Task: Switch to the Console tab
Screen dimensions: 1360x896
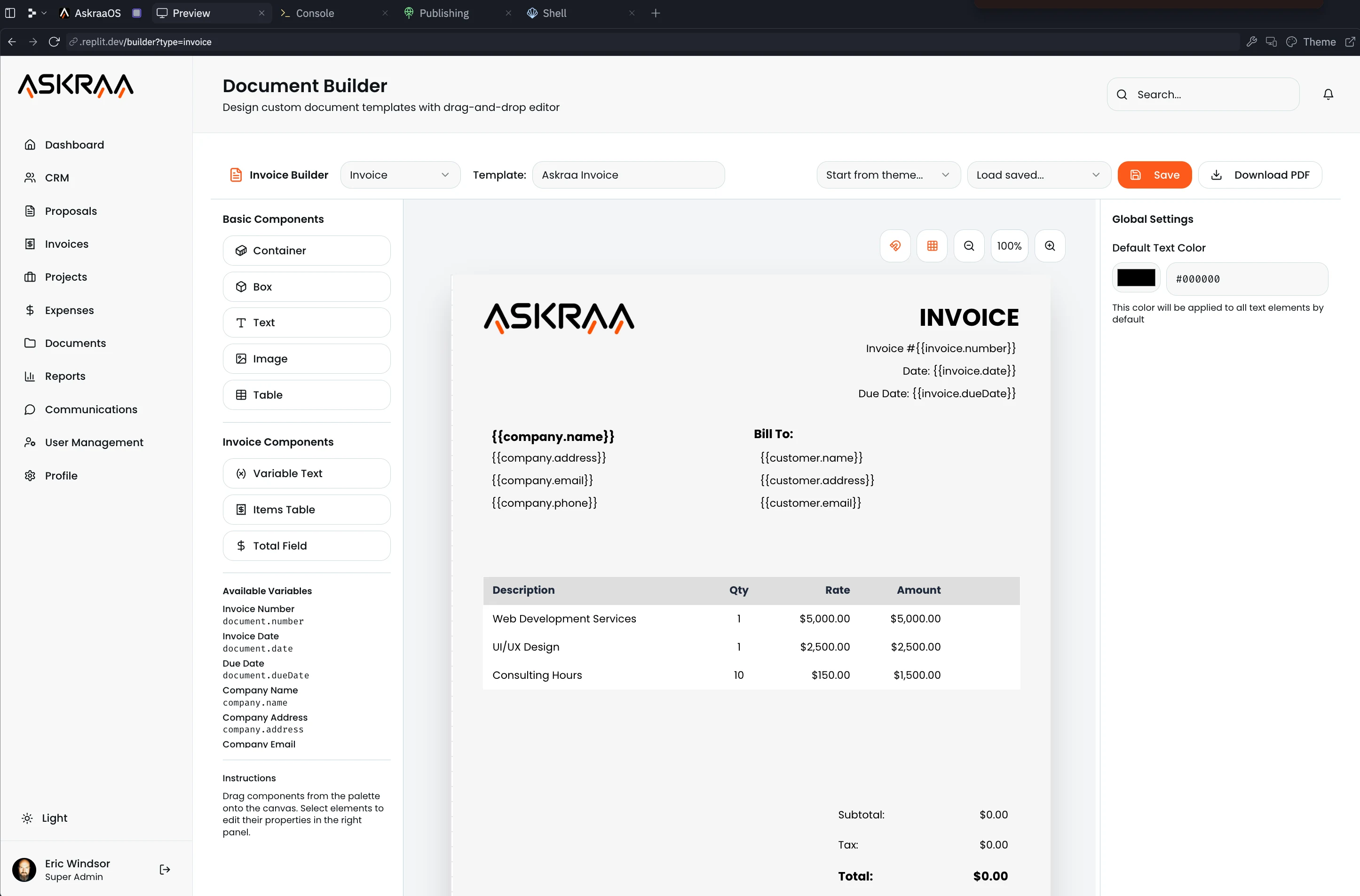Action: coord(315,13)
